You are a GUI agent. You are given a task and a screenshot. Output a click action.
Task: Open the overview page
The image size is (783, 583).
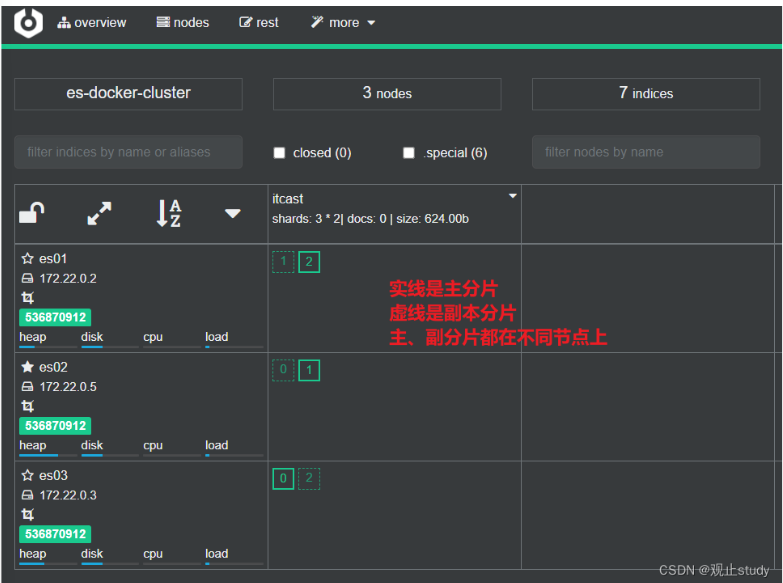coord(91,22)
